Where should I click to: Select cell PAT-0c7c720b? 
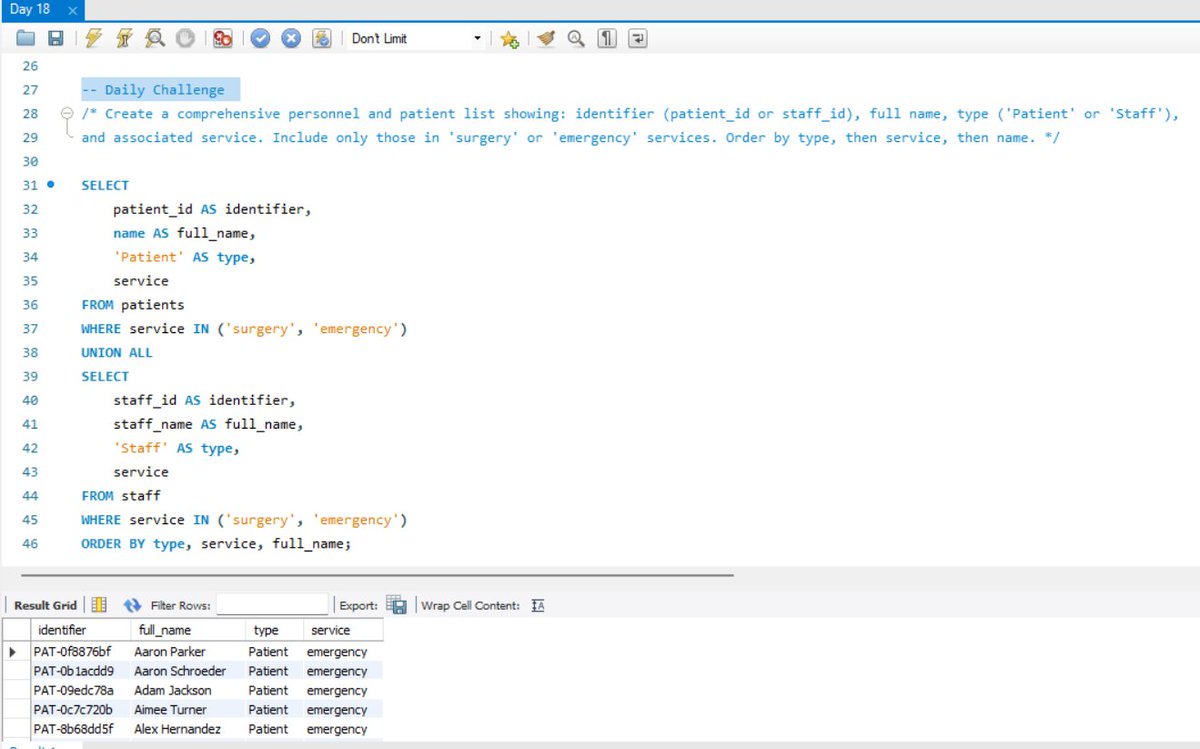tap(79, 710)
